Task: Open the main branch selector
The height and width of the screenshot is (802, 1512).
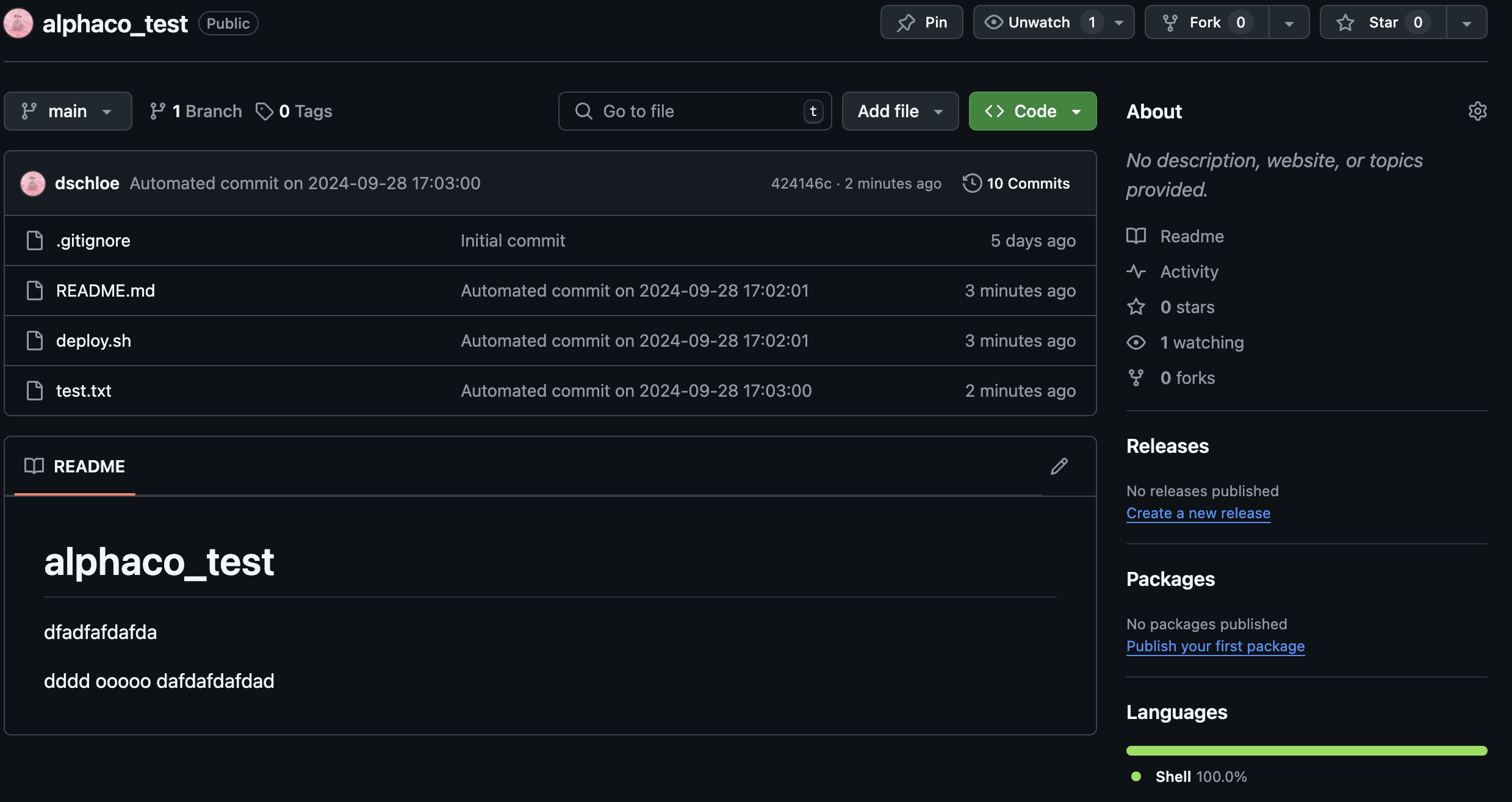Action: [x=68, y=111]
